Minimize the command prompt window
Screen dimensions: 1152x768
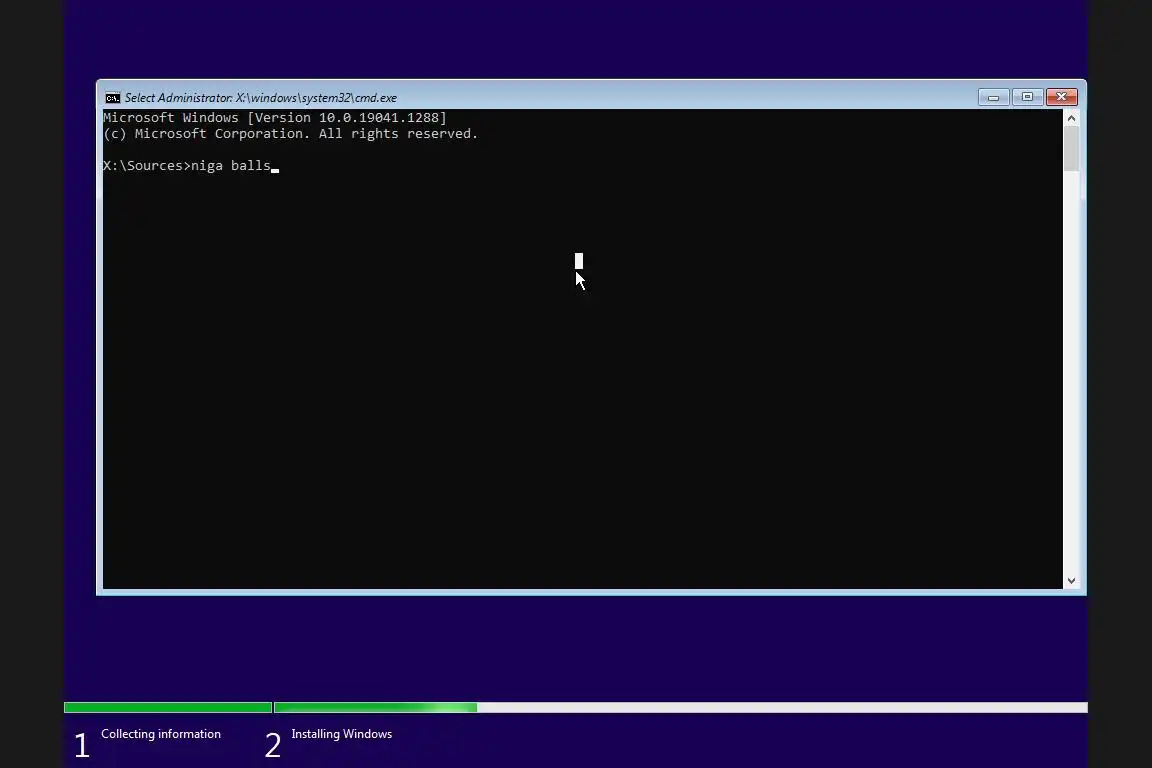[x=993, y=97]
